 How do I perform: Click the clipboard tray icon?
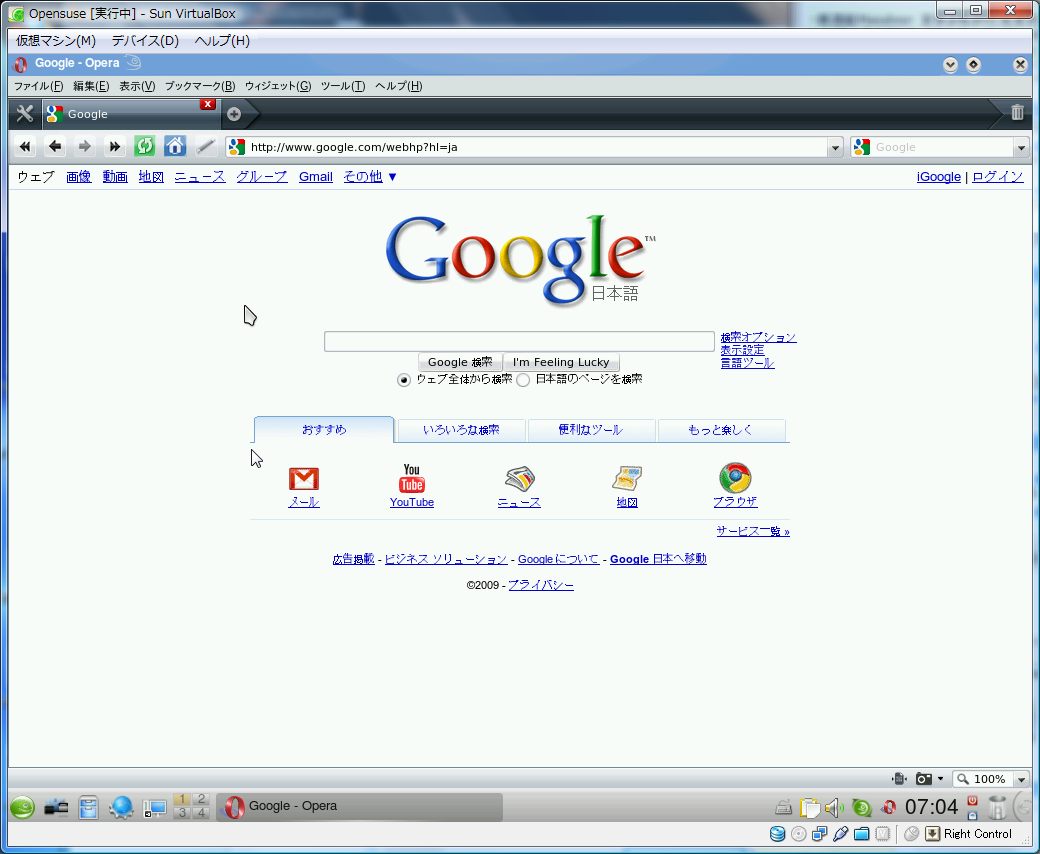click(x=809, y=808)
